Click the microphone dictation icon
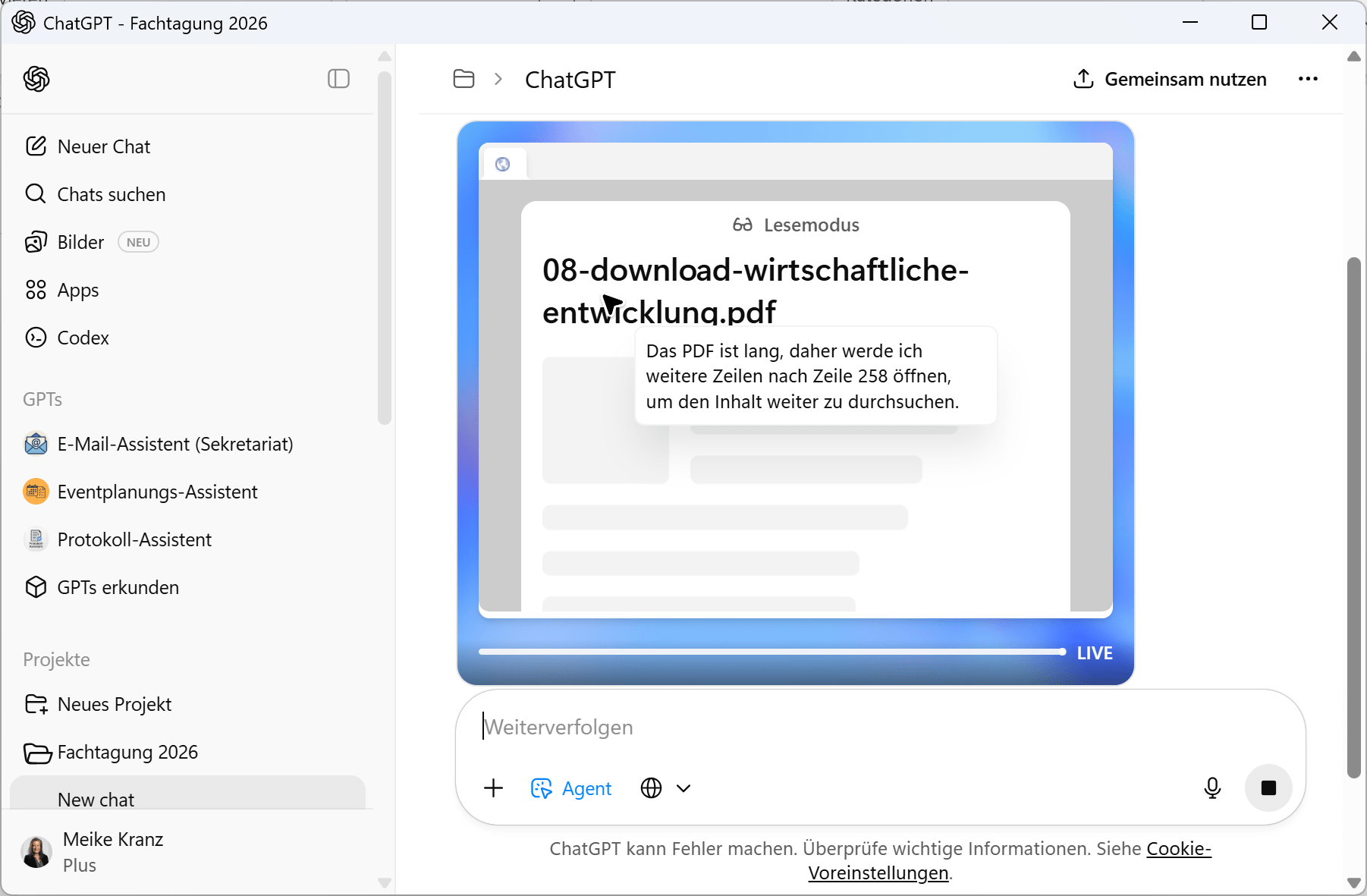The width and height of the screenshot is (1367, 896). (1212, 788)
